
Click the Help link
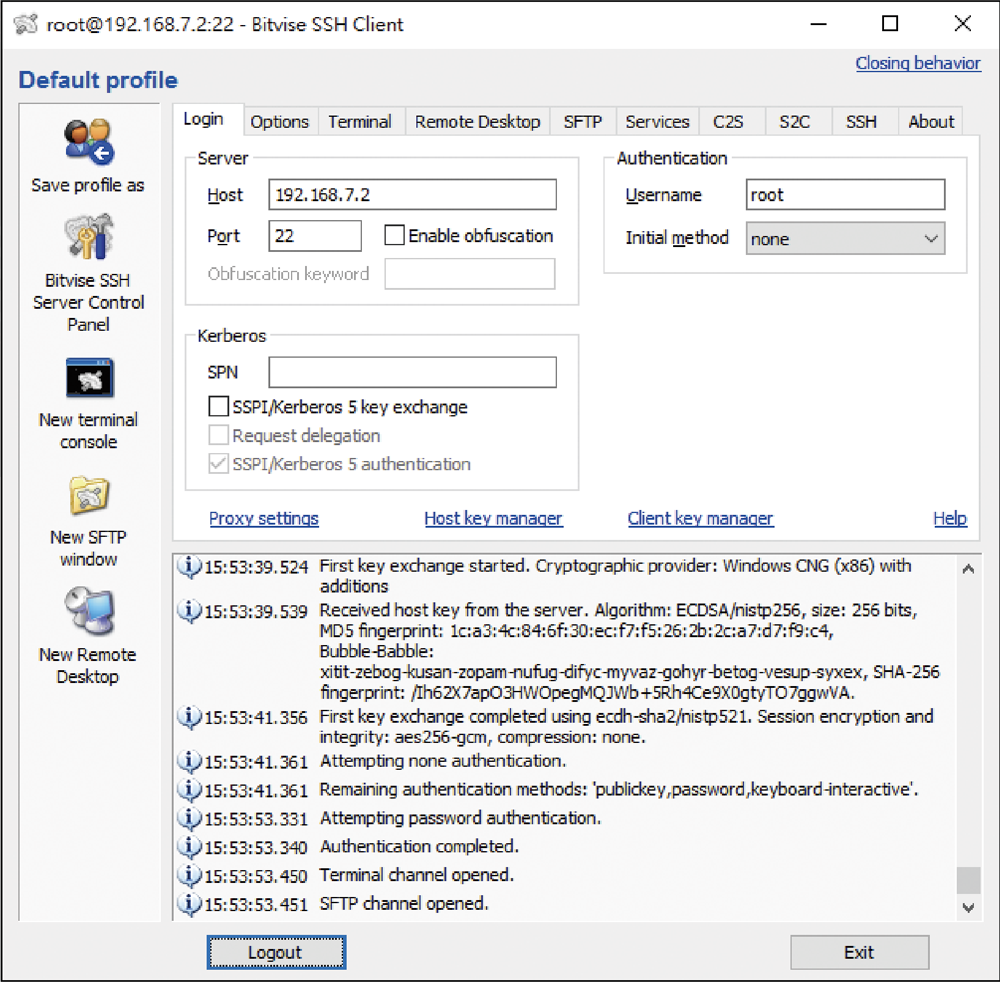pyautogui.click(x=950, y=518)
